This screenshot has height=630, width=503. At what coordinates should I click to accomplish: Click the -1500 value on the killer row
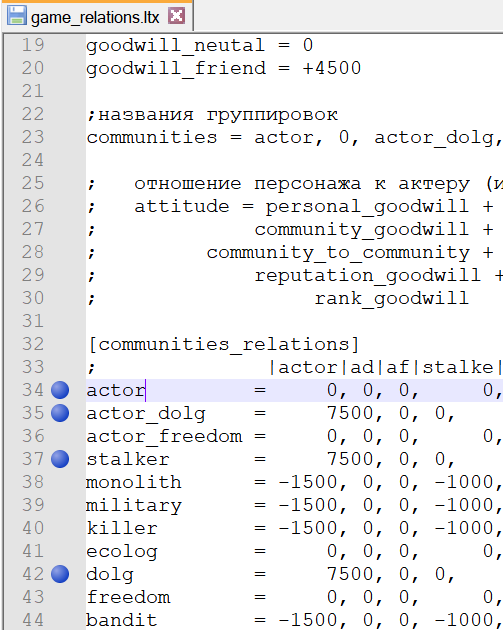[309, 528]
